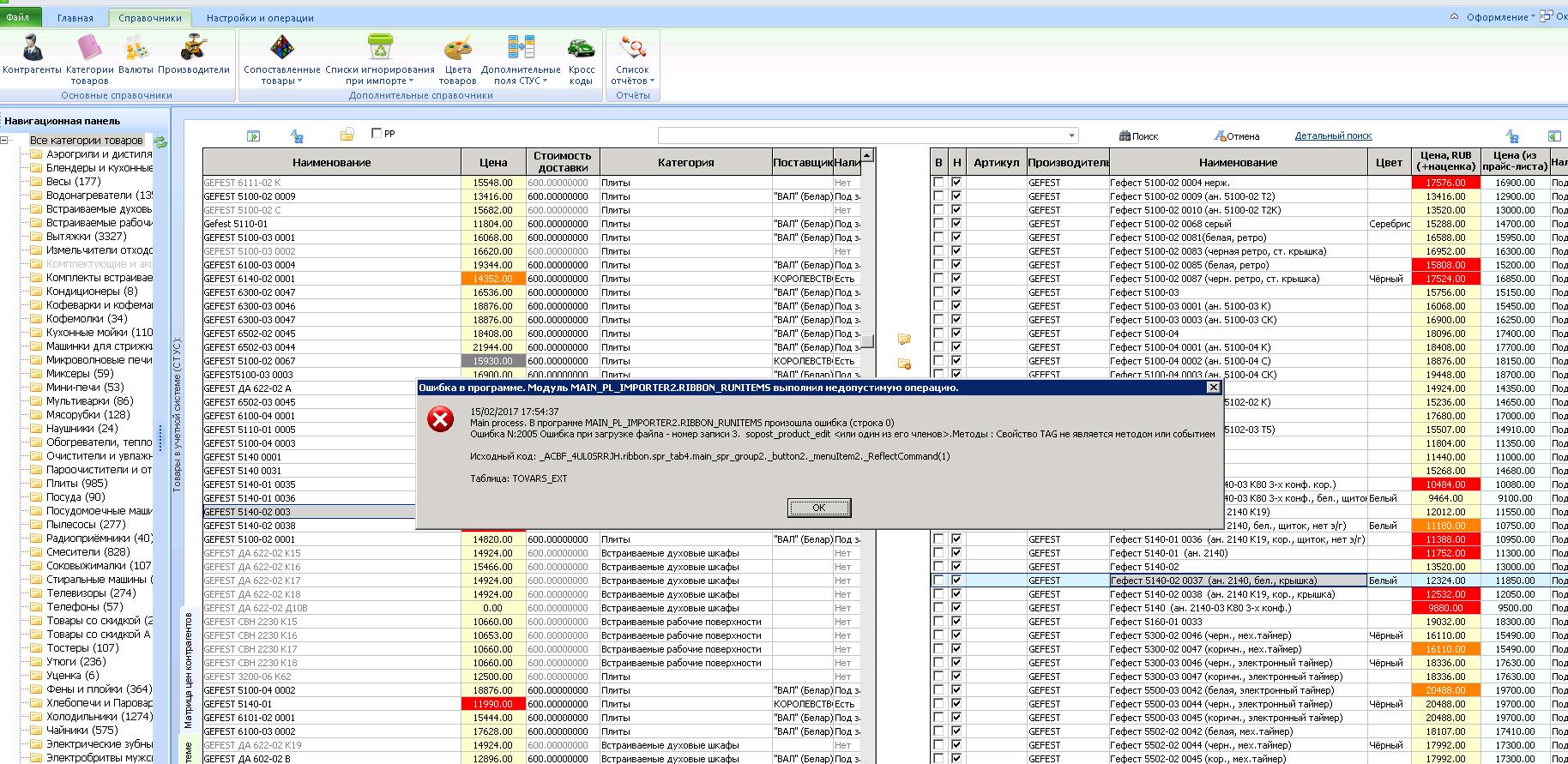Open Категории товаров directory

tap(89, 58)
